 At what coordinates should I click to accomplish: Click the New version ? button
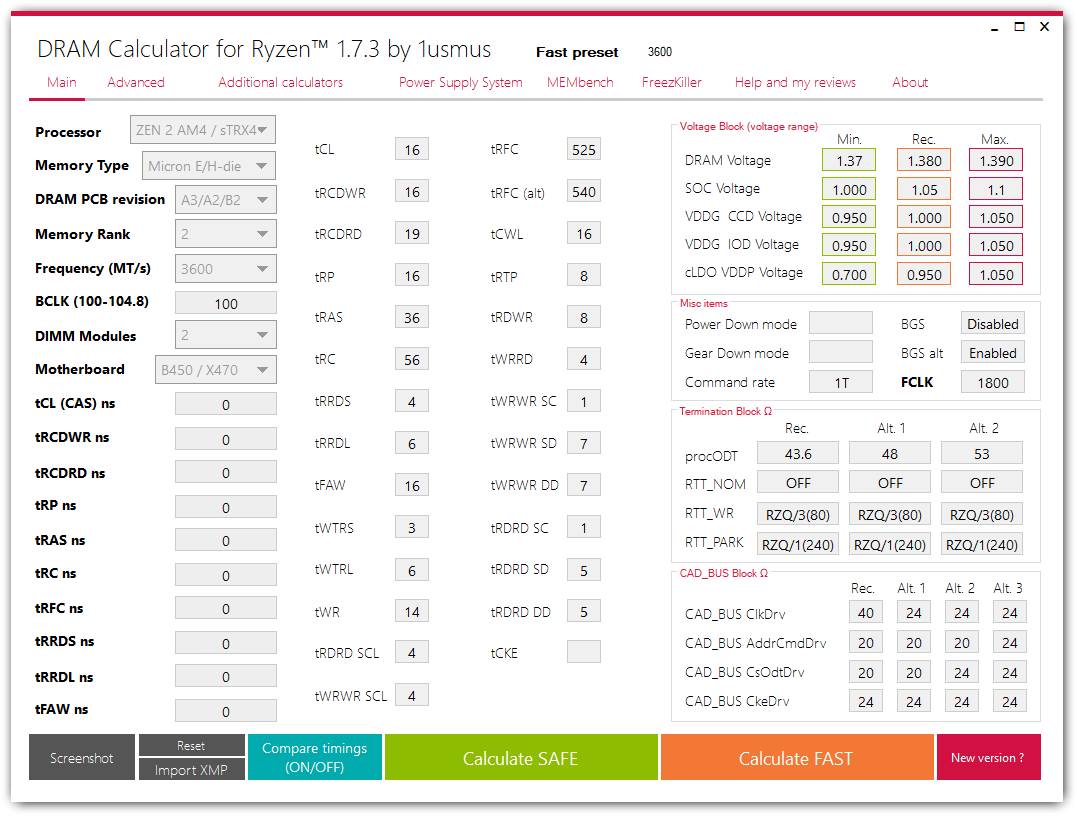point(988,757)
